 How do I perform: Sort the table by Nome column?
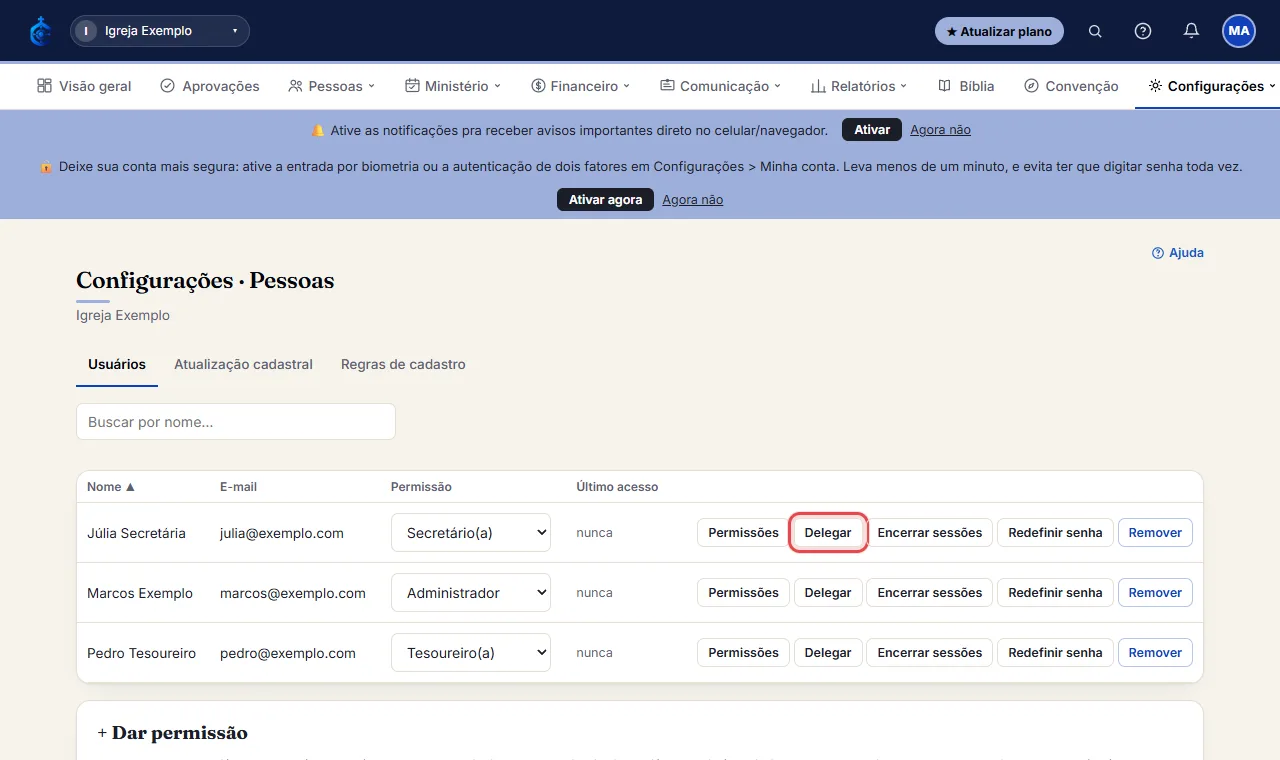point(111,487)
